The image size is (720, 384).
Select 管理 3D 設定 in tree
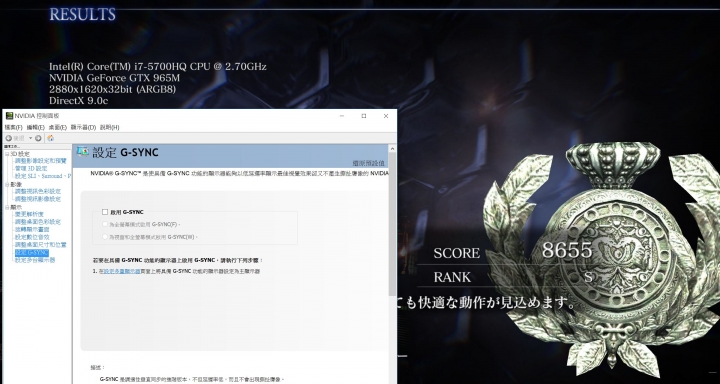coord(31,169)
